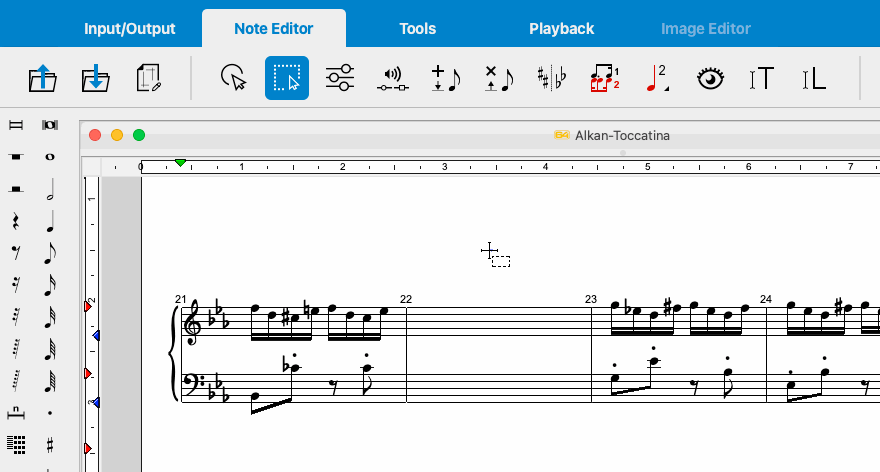Open the accidentals sharp-flat tool

pos(550,78)
